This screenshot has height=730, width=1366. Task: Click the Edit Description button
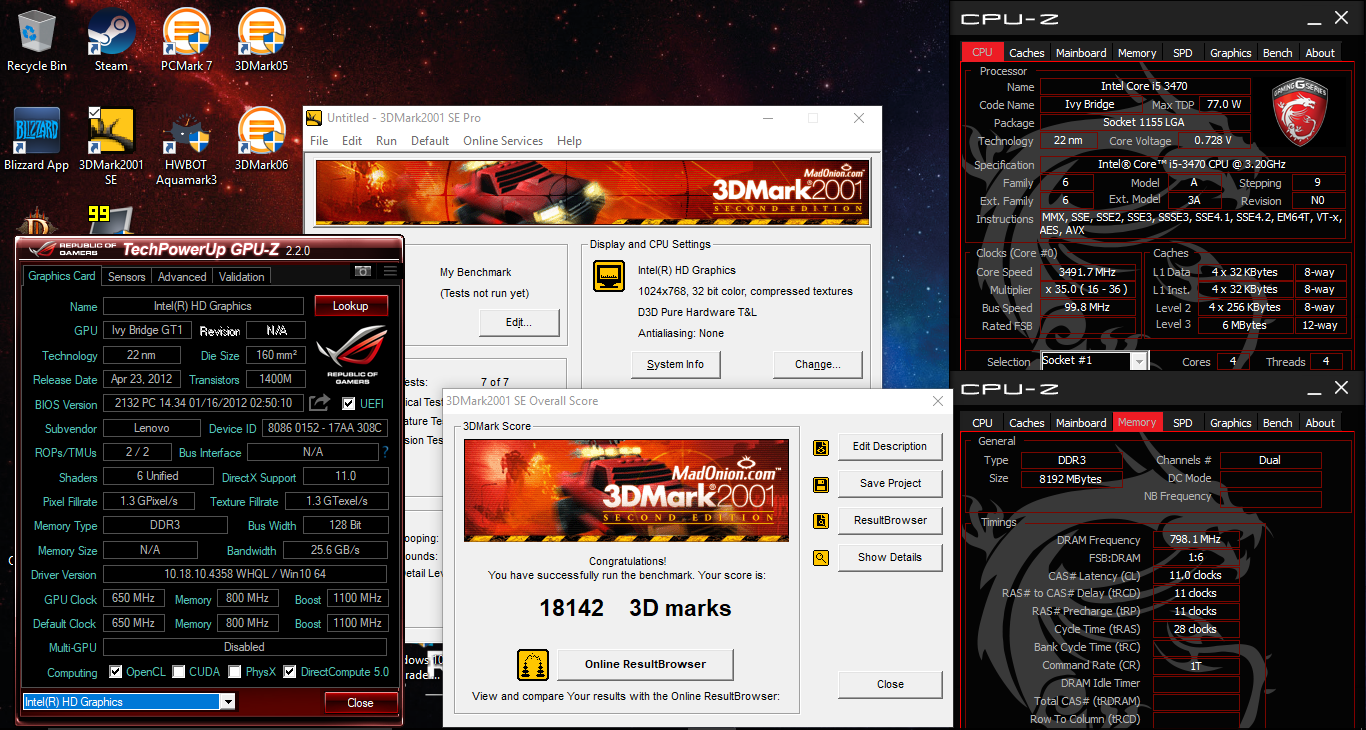coord(890,447)
